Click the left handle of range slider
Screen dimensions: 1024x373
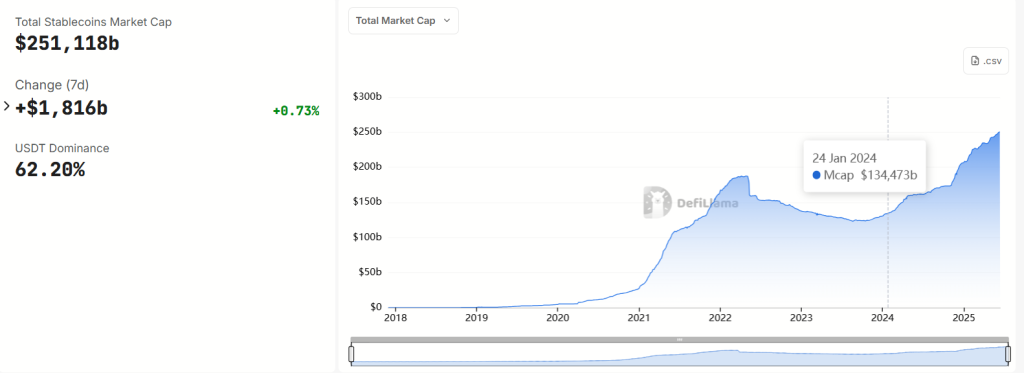click(x=351, y=354)
